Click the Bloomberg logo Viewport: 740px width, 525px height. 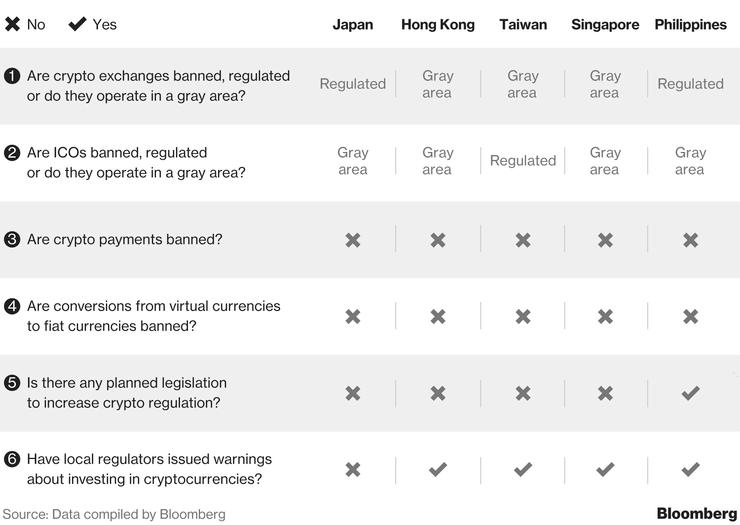click(x=697, y=513)
